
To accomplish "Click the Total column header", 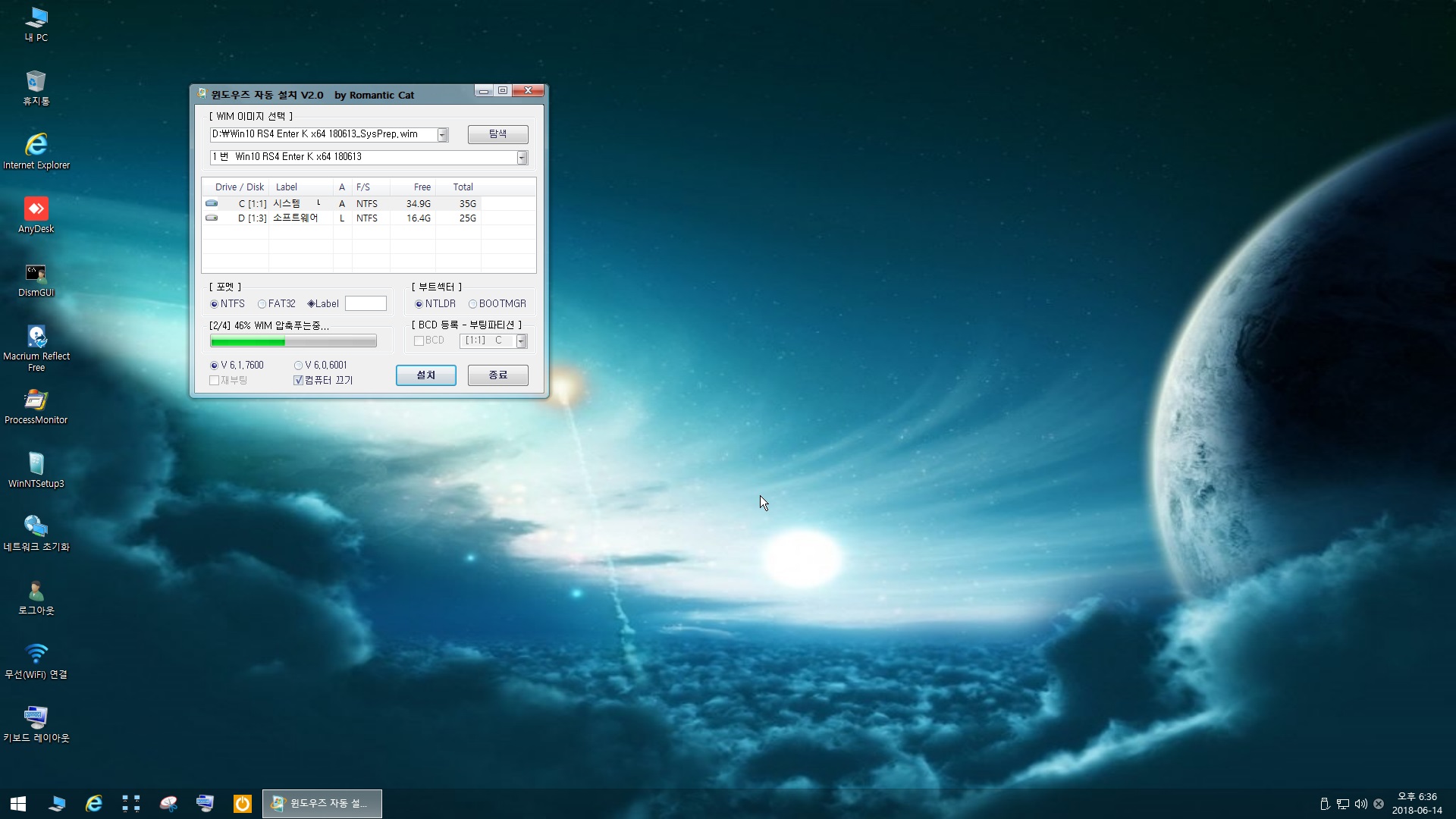I will click(459, 187).
